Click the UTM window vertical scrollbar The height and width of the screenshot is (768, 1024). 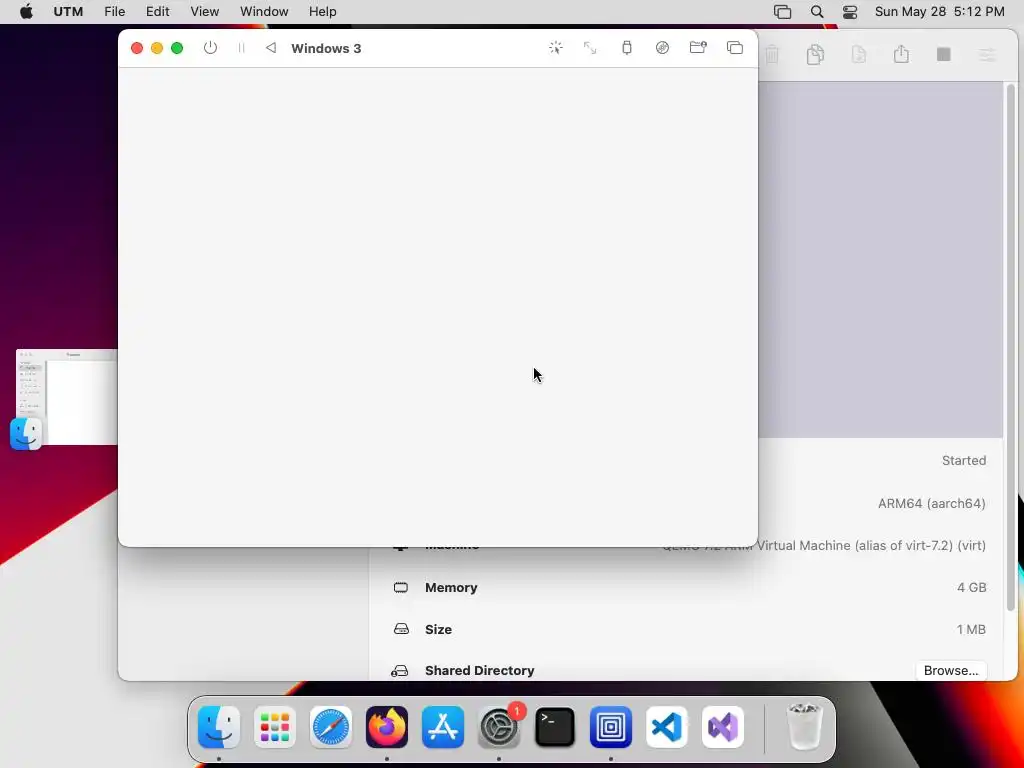pos(1011,346)
